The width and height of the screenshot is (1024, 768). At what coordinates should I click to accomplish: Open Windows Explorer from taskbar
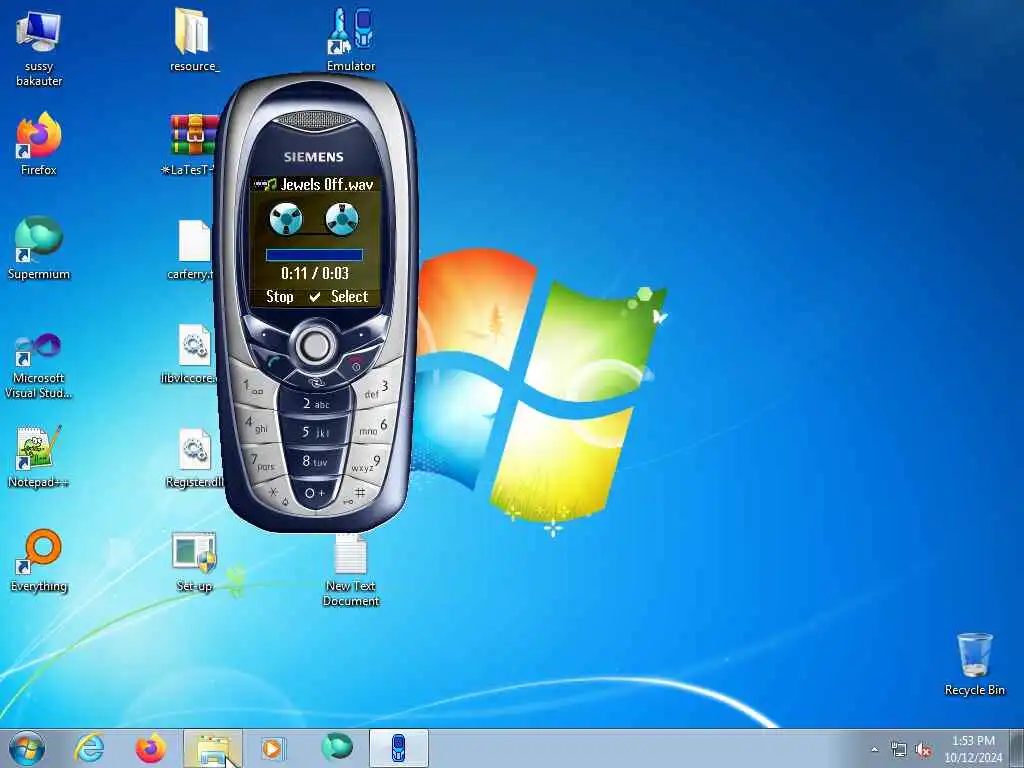pyautogui.click(x=213, y=748)
